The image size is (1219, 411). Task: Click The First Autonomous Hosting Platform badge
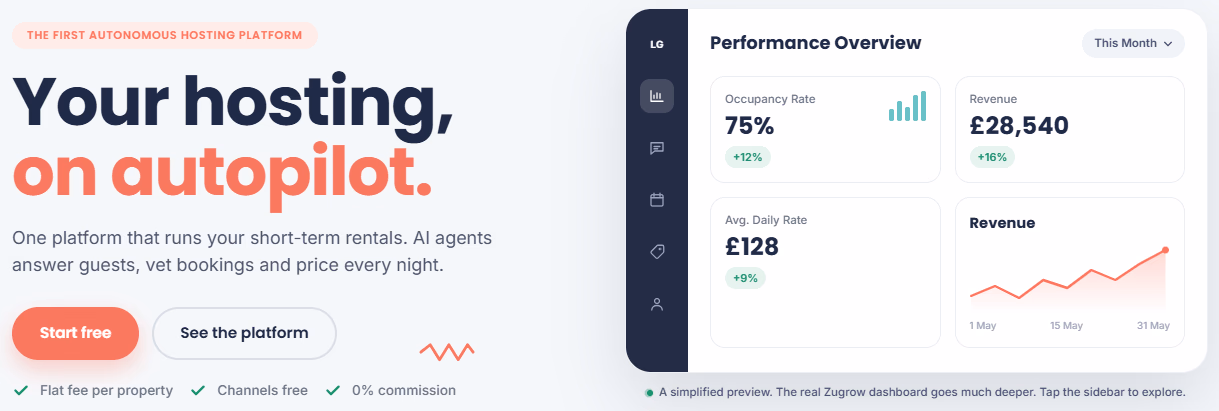[x=165, y=36]
